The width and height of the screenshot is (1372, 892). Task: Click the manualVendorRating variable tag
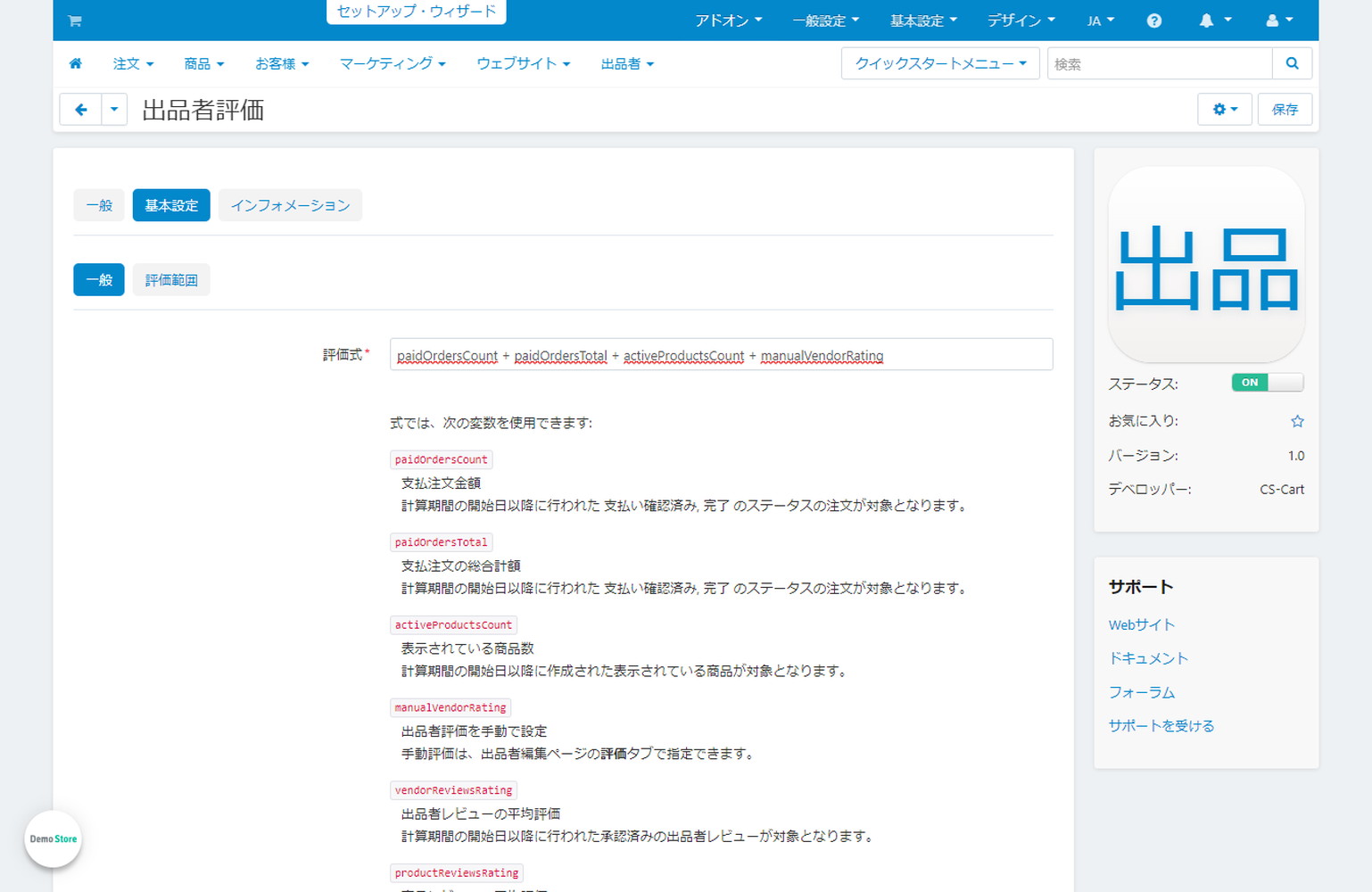(x=450, y=707)
